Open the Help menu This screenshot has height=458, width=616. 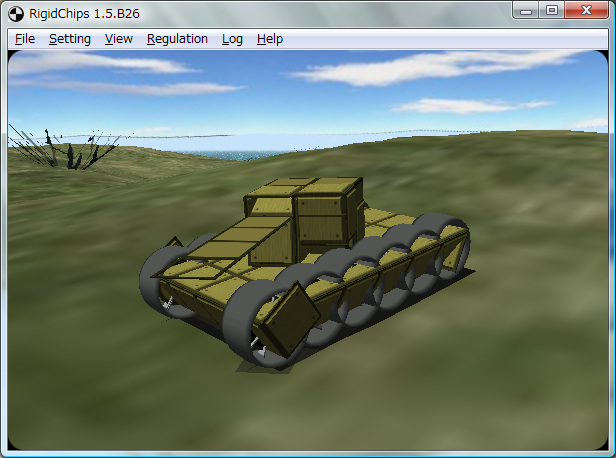point(269,39)
